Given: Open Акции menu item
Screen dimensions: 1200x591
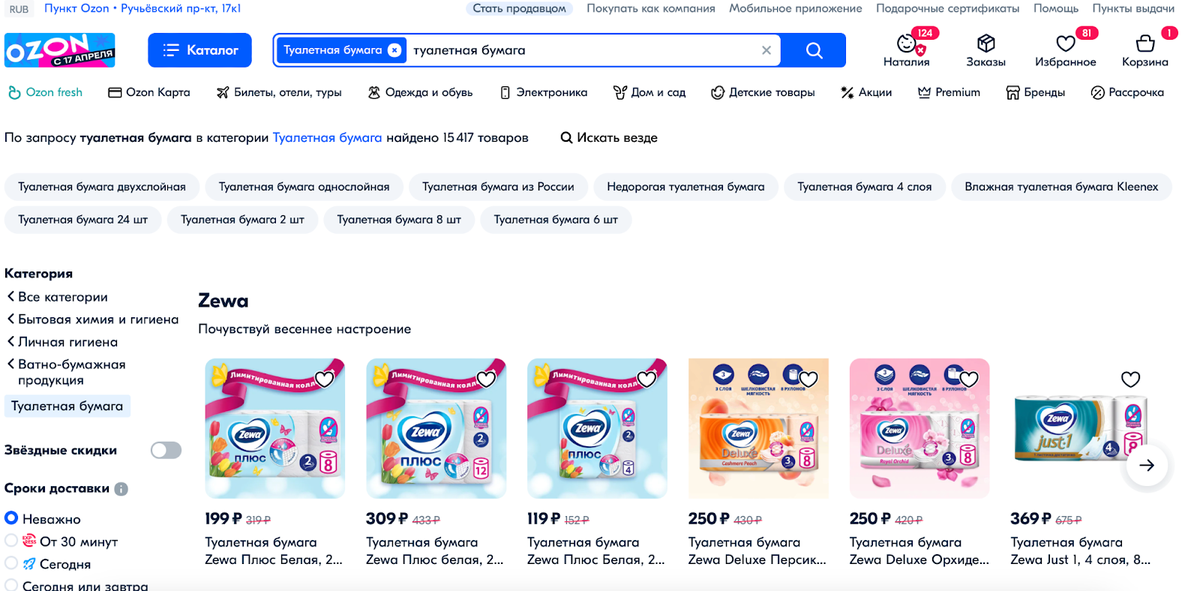Looking at the screenshot, I should point(866,92).
